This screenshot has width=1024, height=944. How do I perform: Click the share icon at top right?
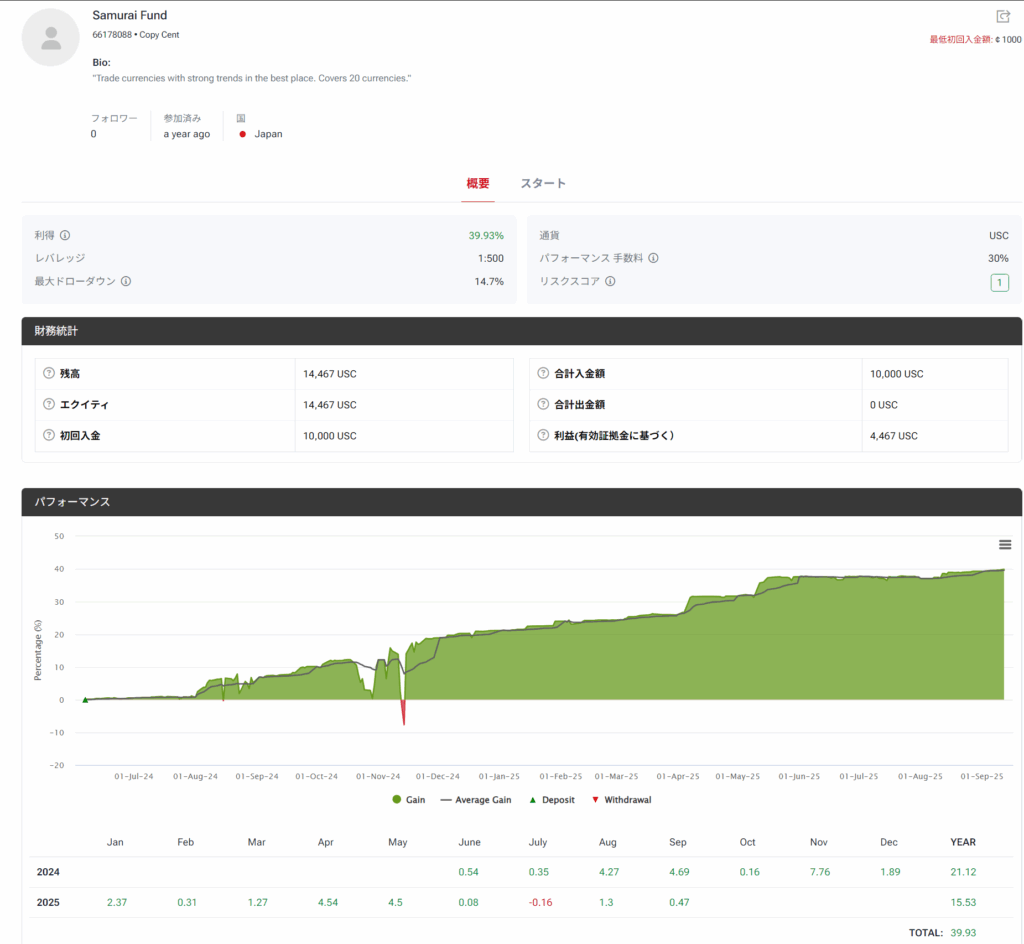click(1003, 16)
